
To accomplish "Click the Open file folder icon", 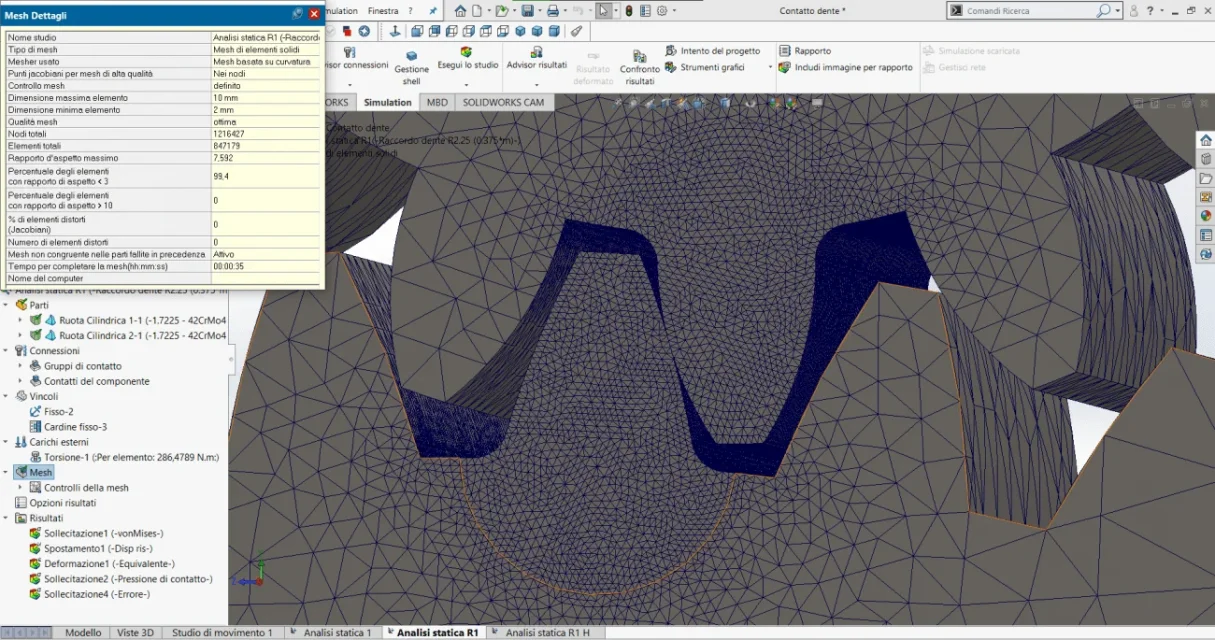I will tap(502, 11).
